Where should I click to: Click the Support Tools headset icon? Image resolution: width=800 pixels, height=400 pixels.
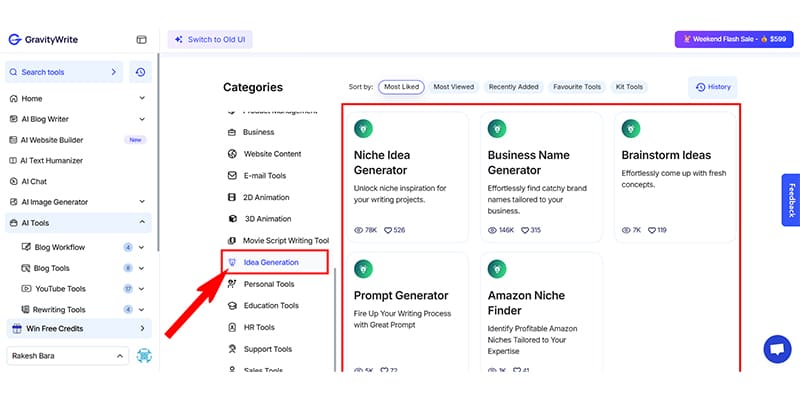click(232, 349)
